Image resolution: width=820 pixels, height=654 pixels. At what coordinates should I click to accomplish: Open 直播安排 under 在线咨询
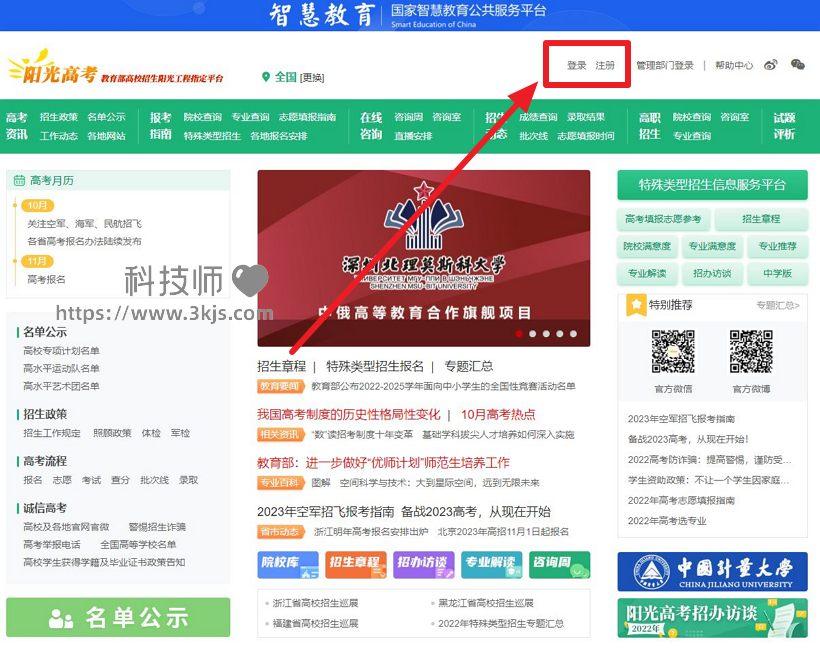click(x=413, y=136)
